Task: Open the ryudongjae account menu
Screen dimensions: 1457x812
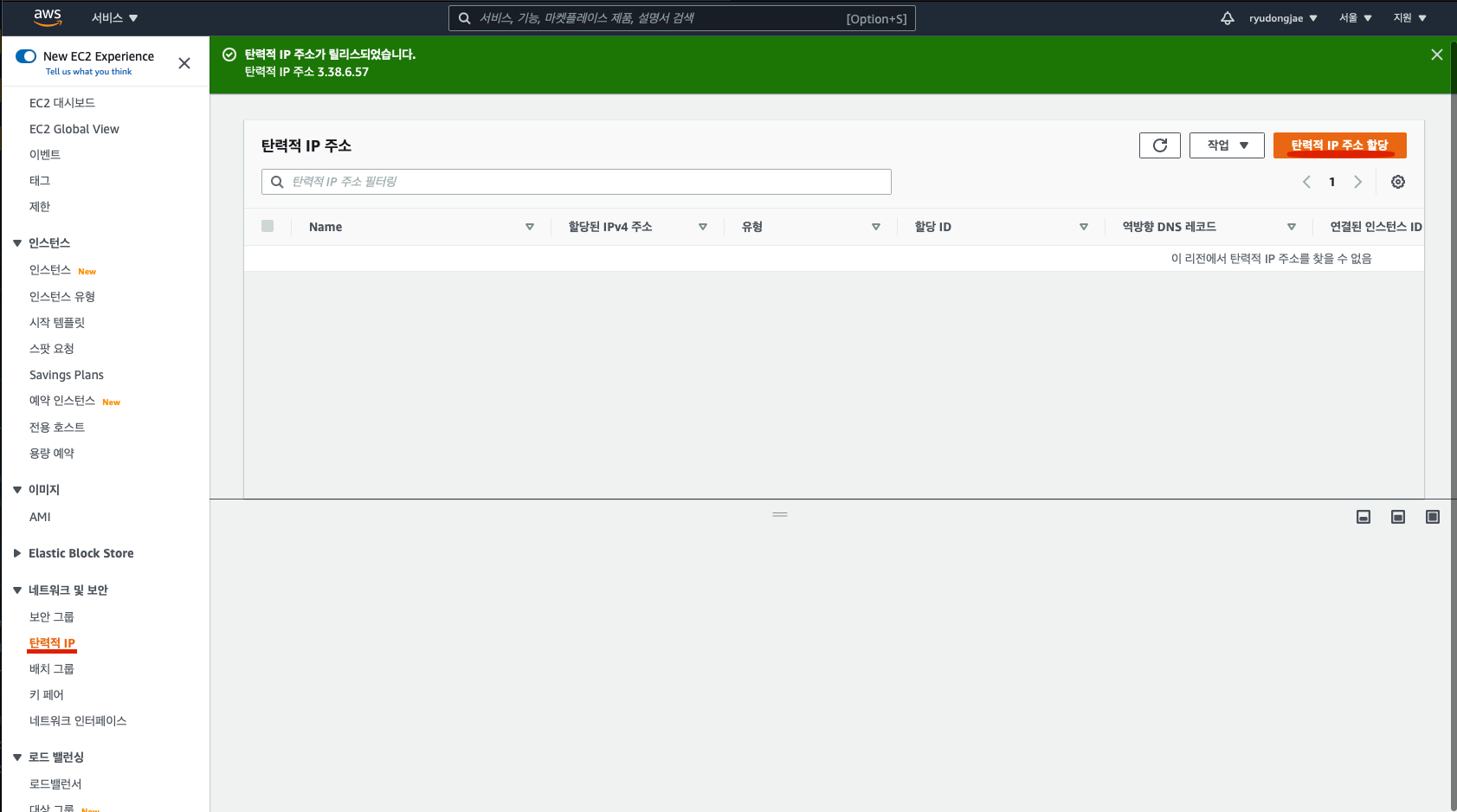Action: tap(1283, 18)
